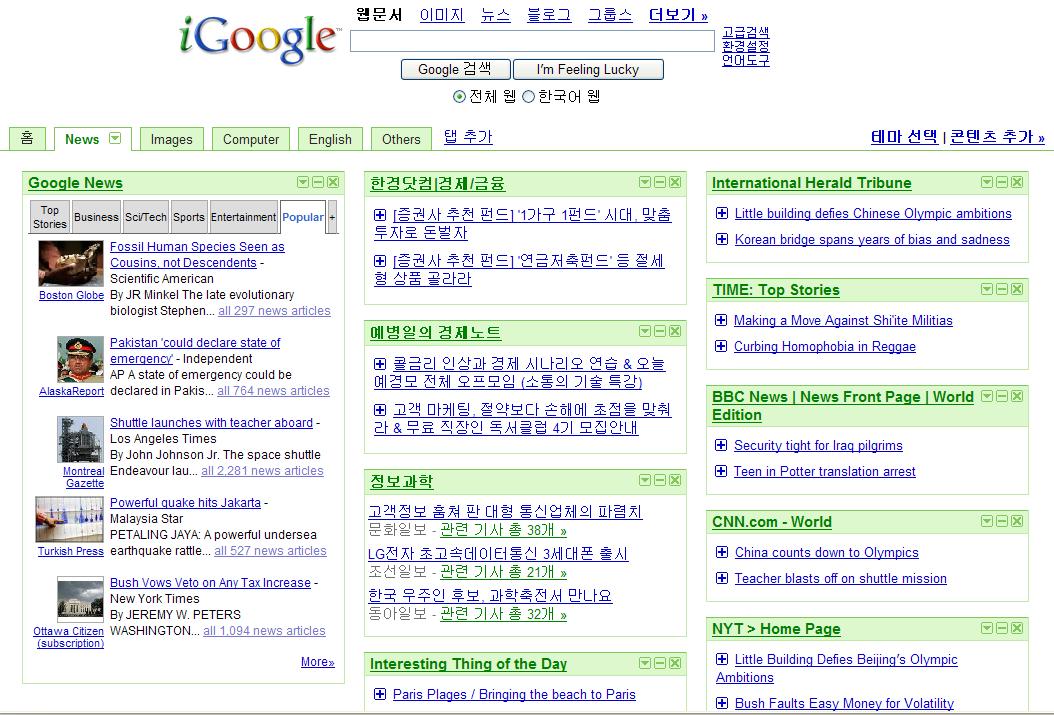Focus the Google search input field

click(532, 41)
